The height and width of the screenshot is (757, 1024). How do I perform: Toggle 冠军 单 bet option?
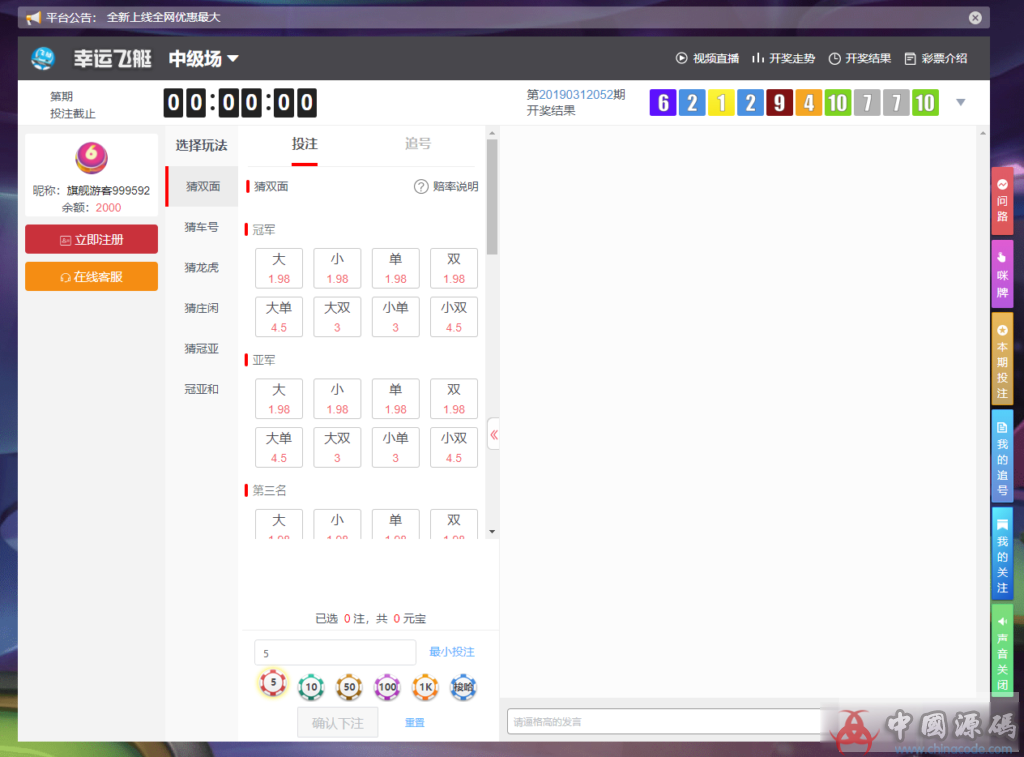(396, 268)
